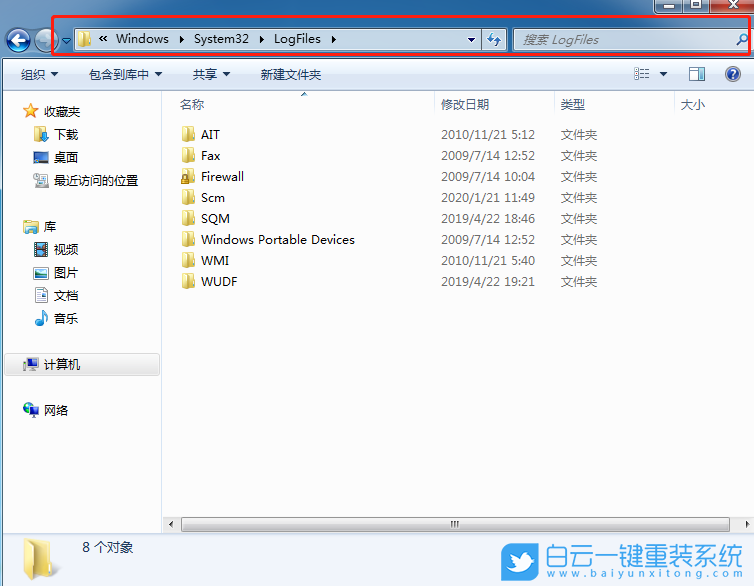Click the Scm folder icon
The height and width of the screenshot is (586, 754).
(188, 197)
